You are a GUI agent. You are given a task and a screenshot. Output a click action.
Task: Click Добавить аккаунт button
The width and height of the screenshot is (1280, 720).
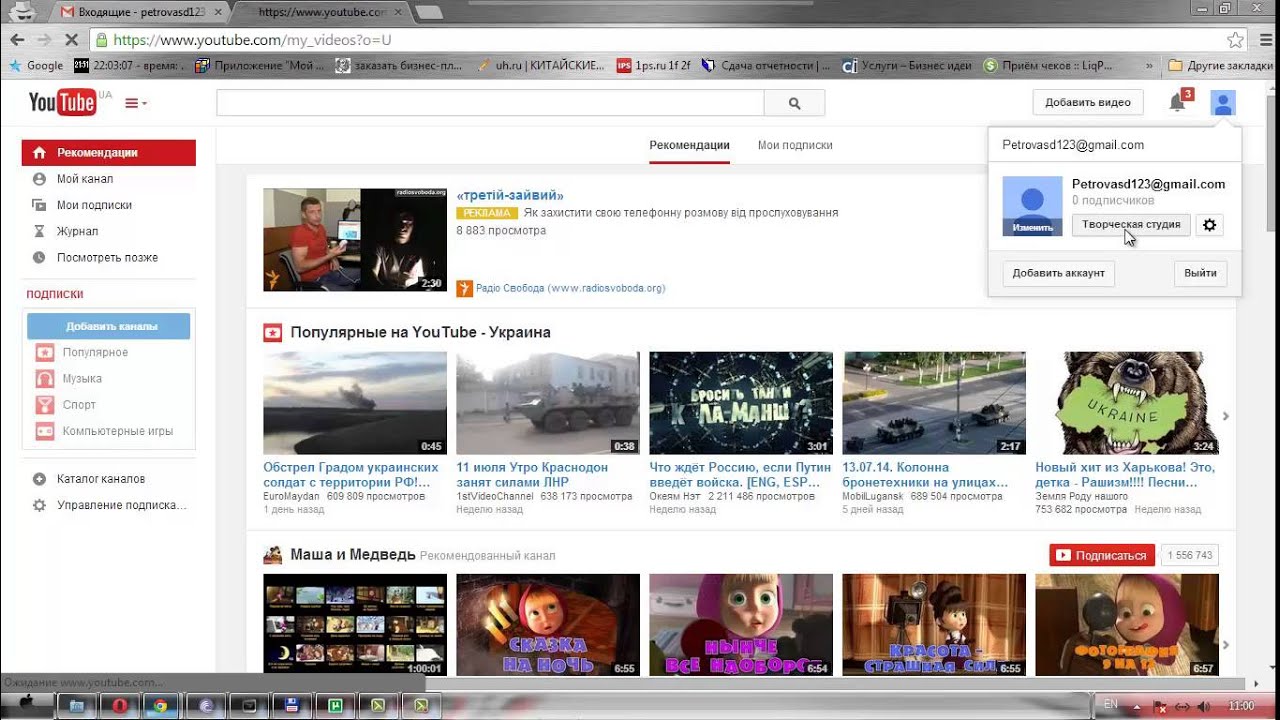(x=1058, y=273)
